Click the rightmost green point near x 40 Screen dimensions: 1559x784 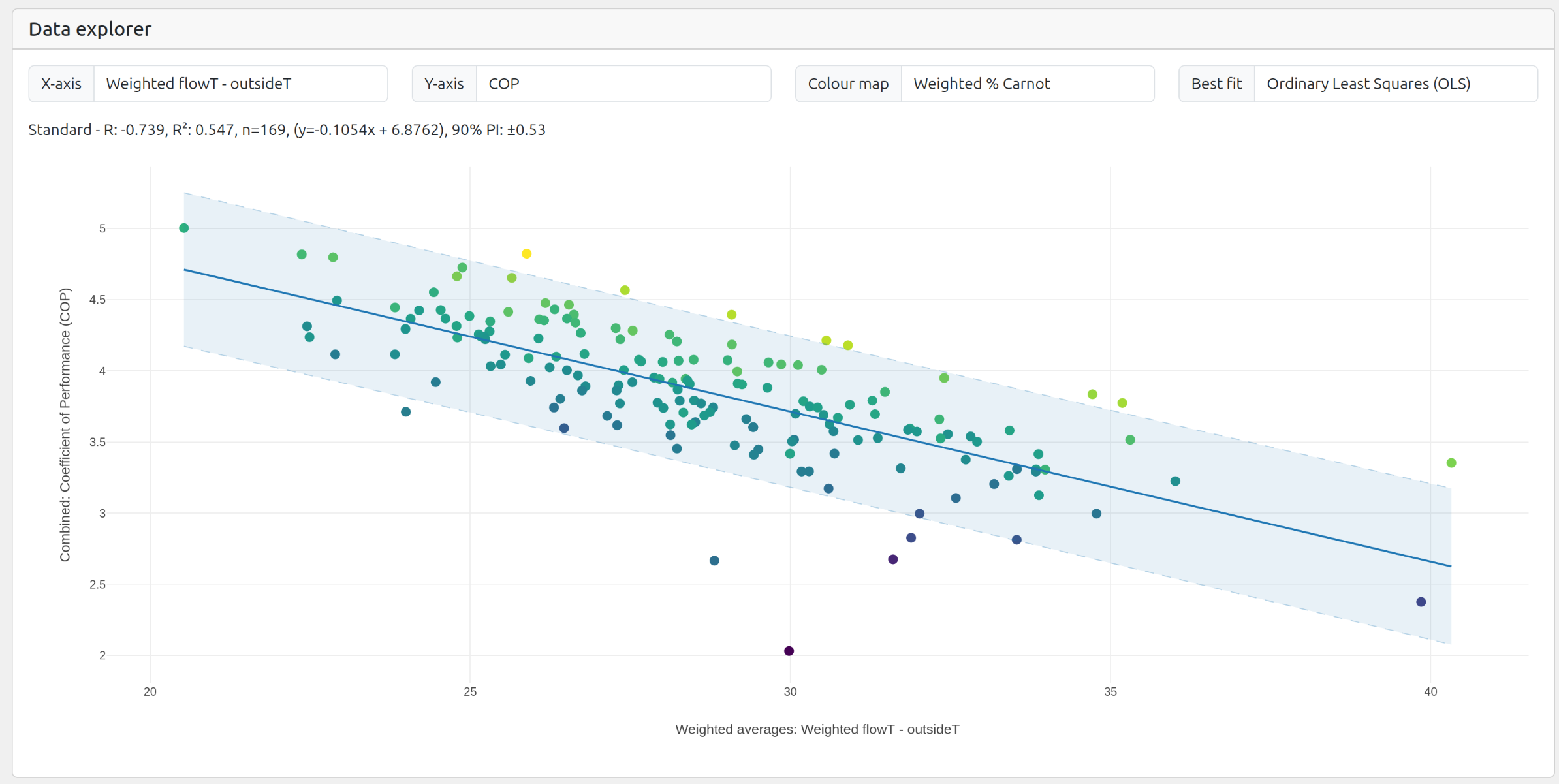click(x=1451, y=463)
